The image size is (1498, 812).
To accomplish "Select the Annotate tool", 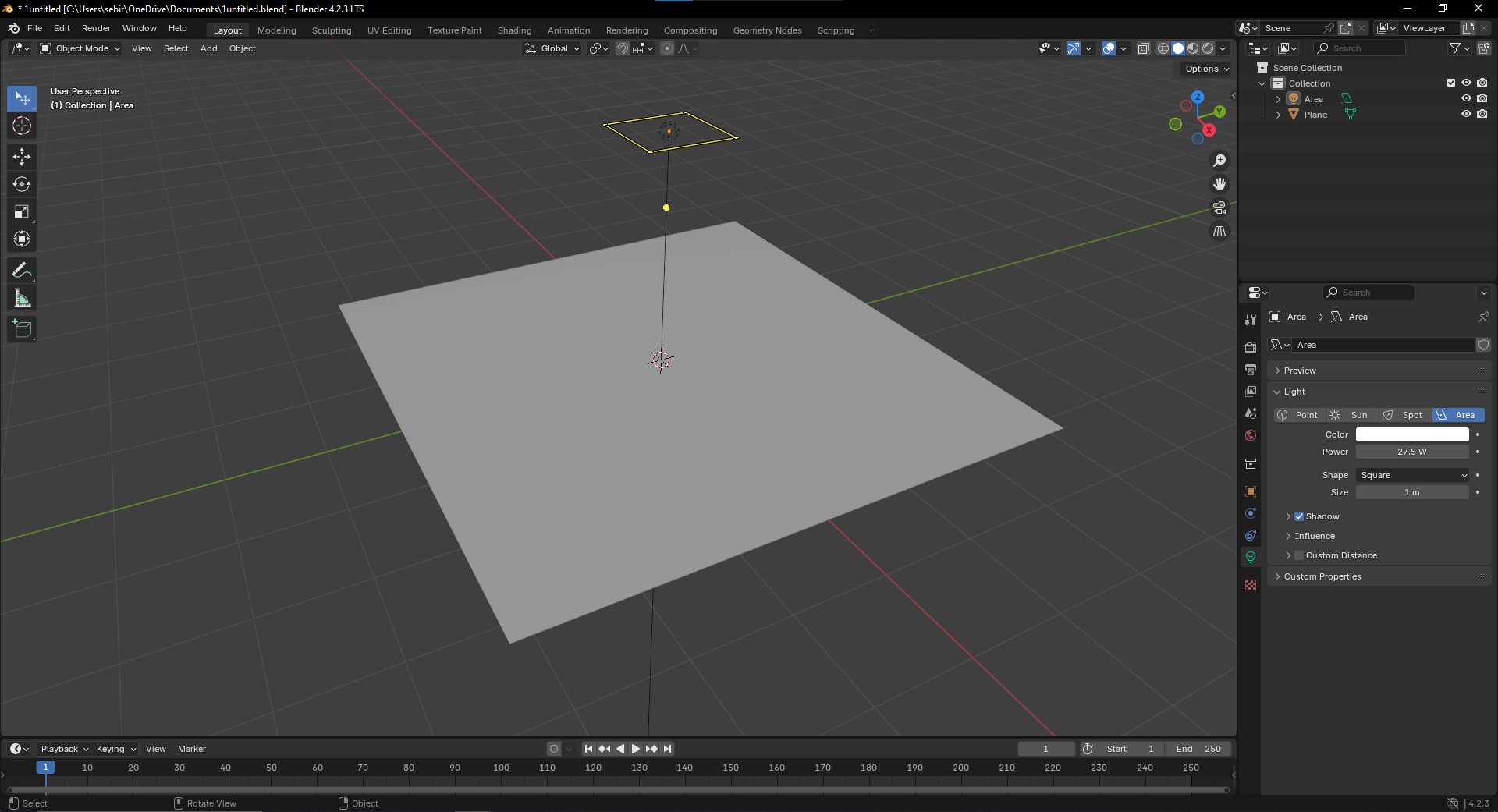I will [21, 269].
